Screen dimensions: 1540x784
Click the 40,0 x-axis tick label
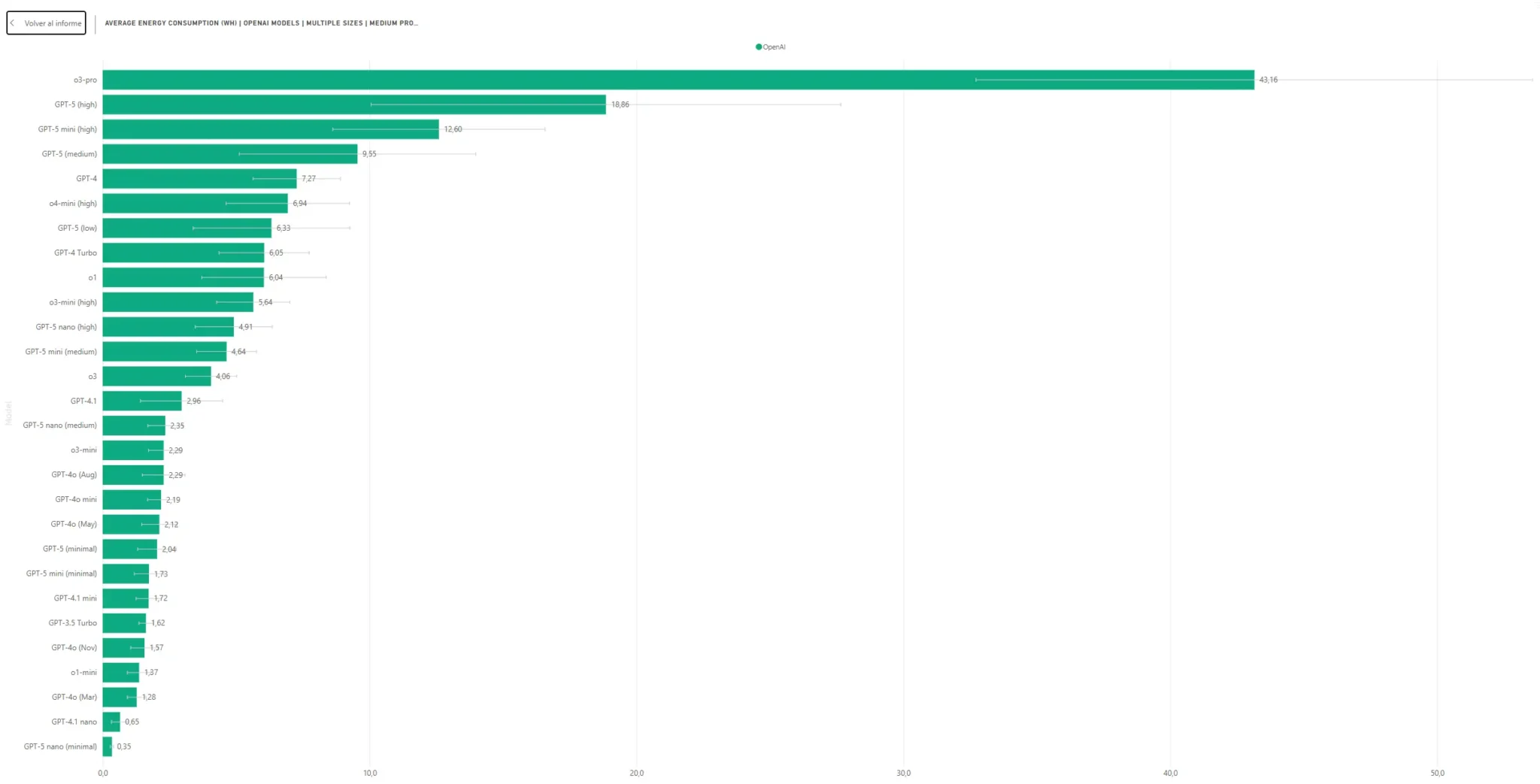click(x=1171, y=773)
